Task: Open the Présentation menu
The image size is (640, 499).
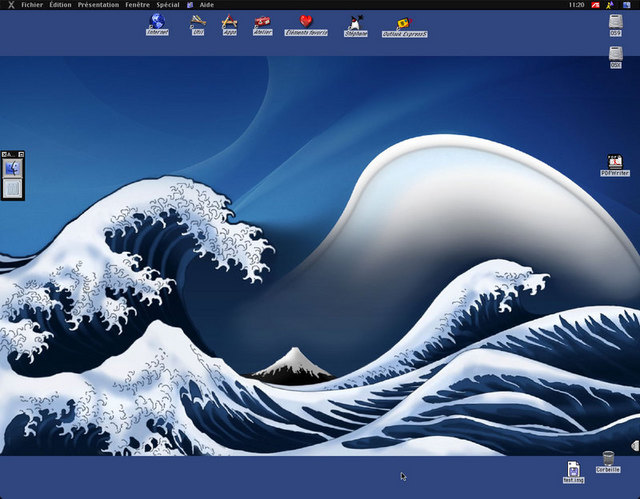Action: pos(98,5)
